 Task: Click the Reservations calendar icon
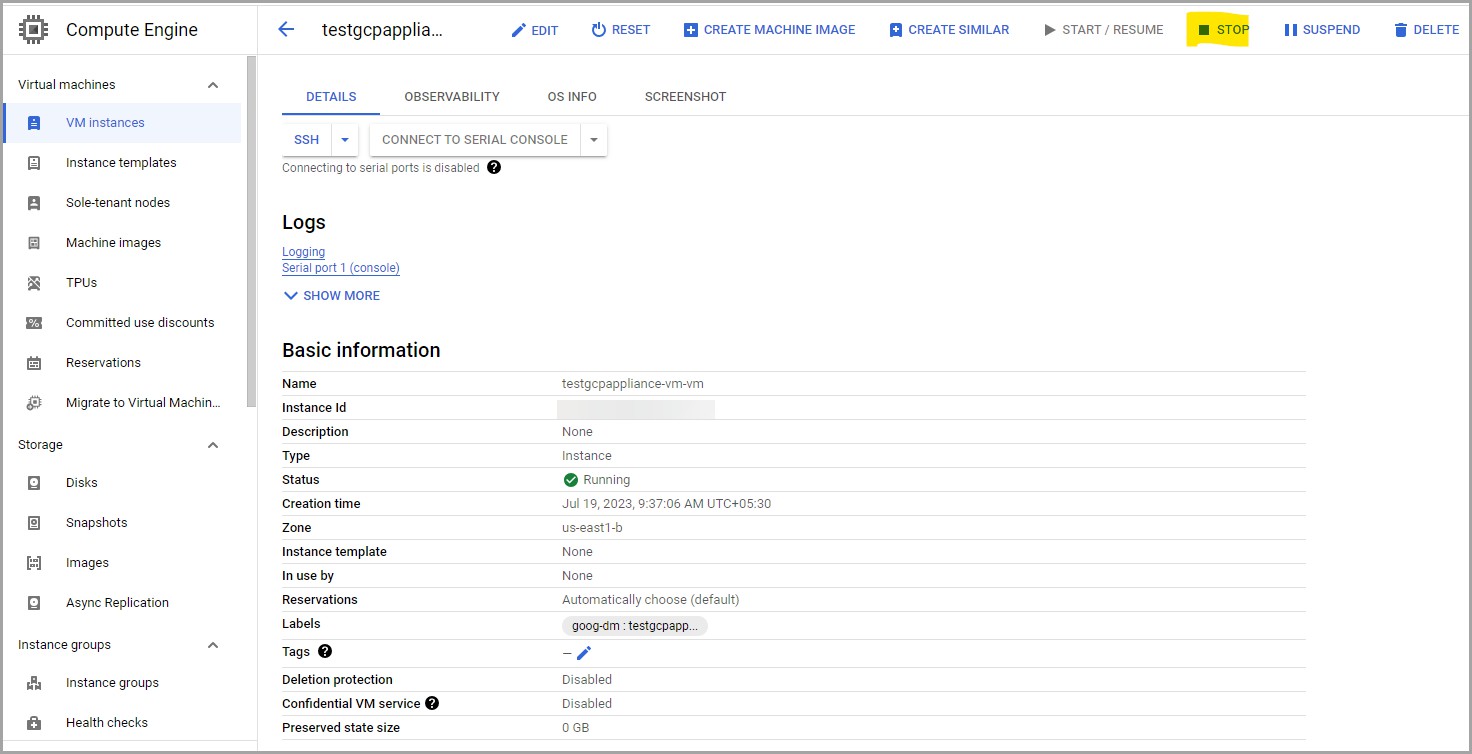(34, 363)
